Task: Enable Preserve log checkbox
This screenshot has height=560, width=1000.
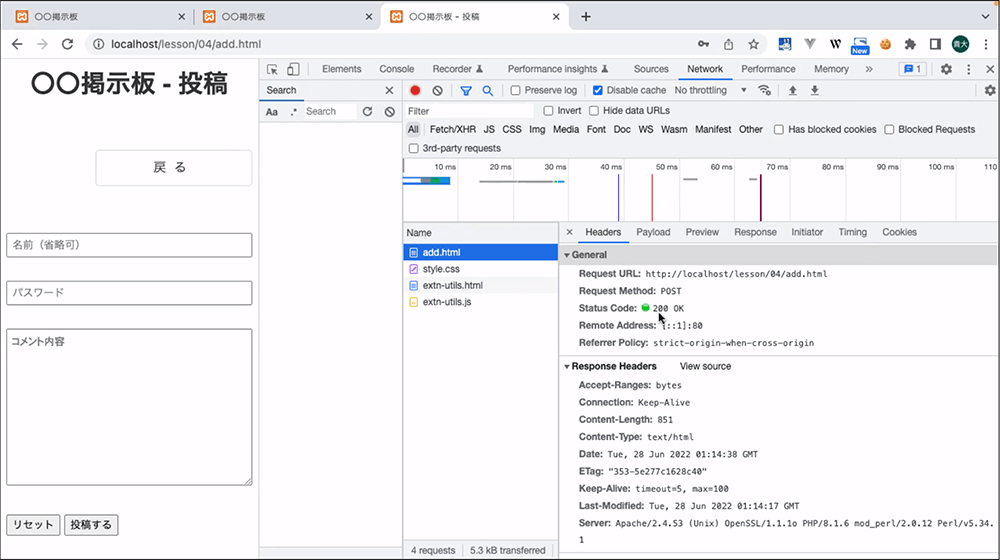Action: click(515, 91)
